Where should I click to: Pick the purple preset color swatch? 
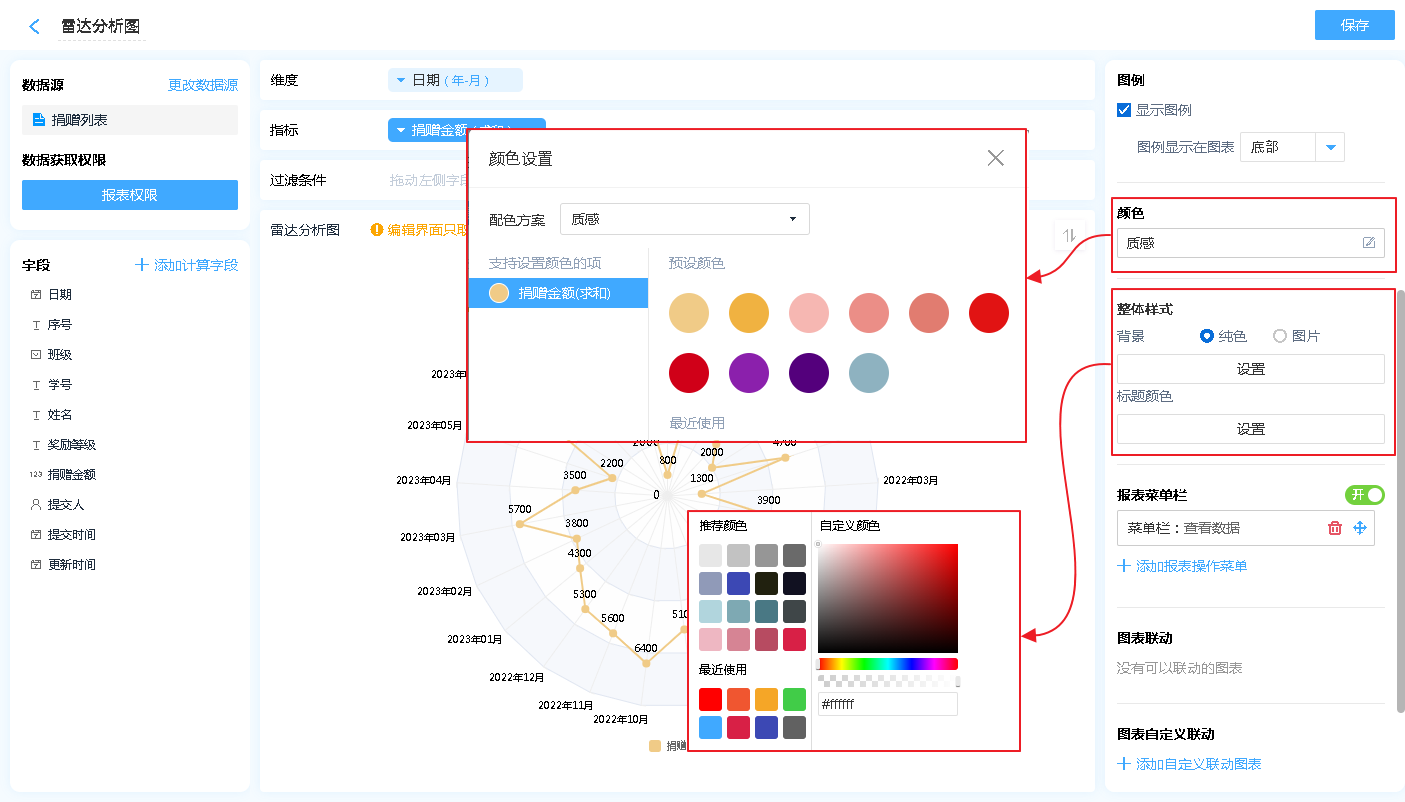tap(749, 373)
